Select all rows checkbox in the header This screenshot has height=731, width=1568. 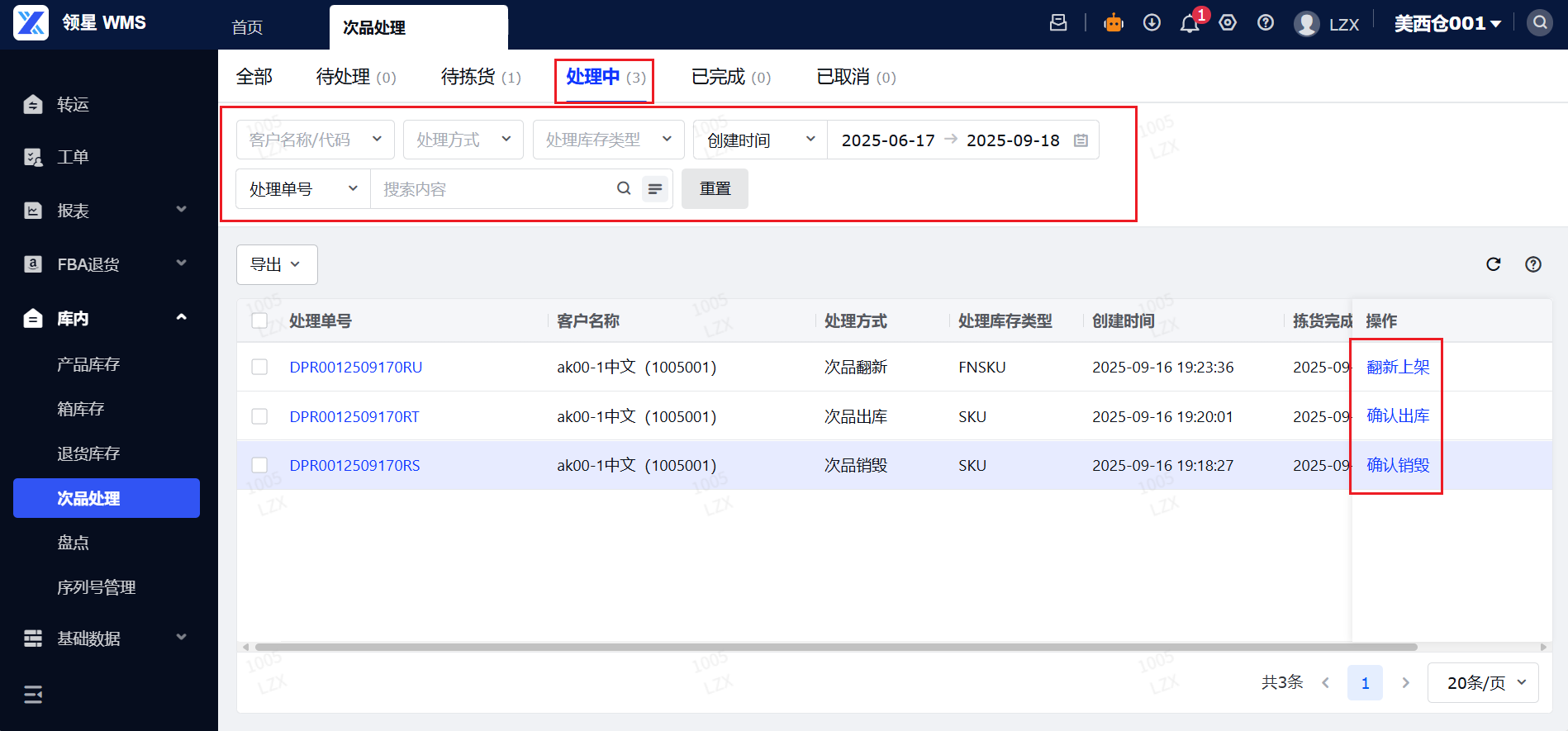click(259, 320)
